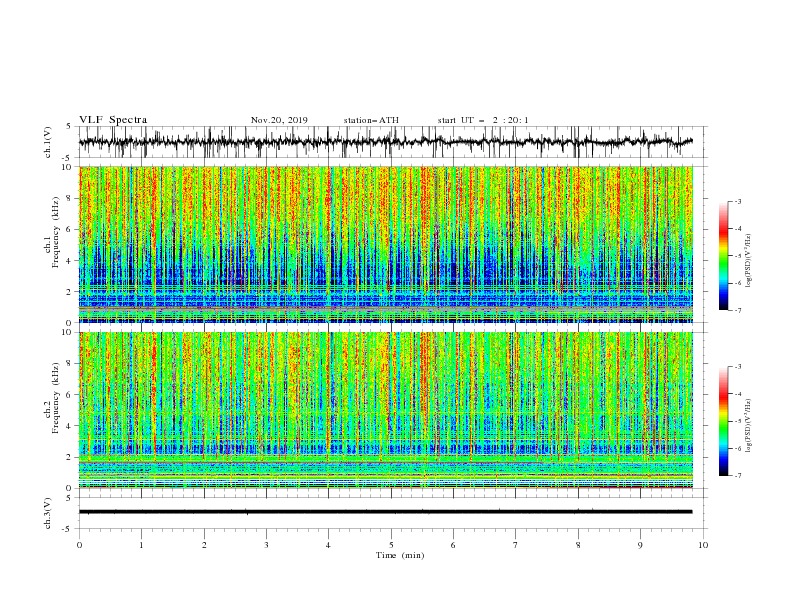Click the "8" kHz tick of ch.1 spectrogram
This screenshot has width=792, height=612.
70,198
